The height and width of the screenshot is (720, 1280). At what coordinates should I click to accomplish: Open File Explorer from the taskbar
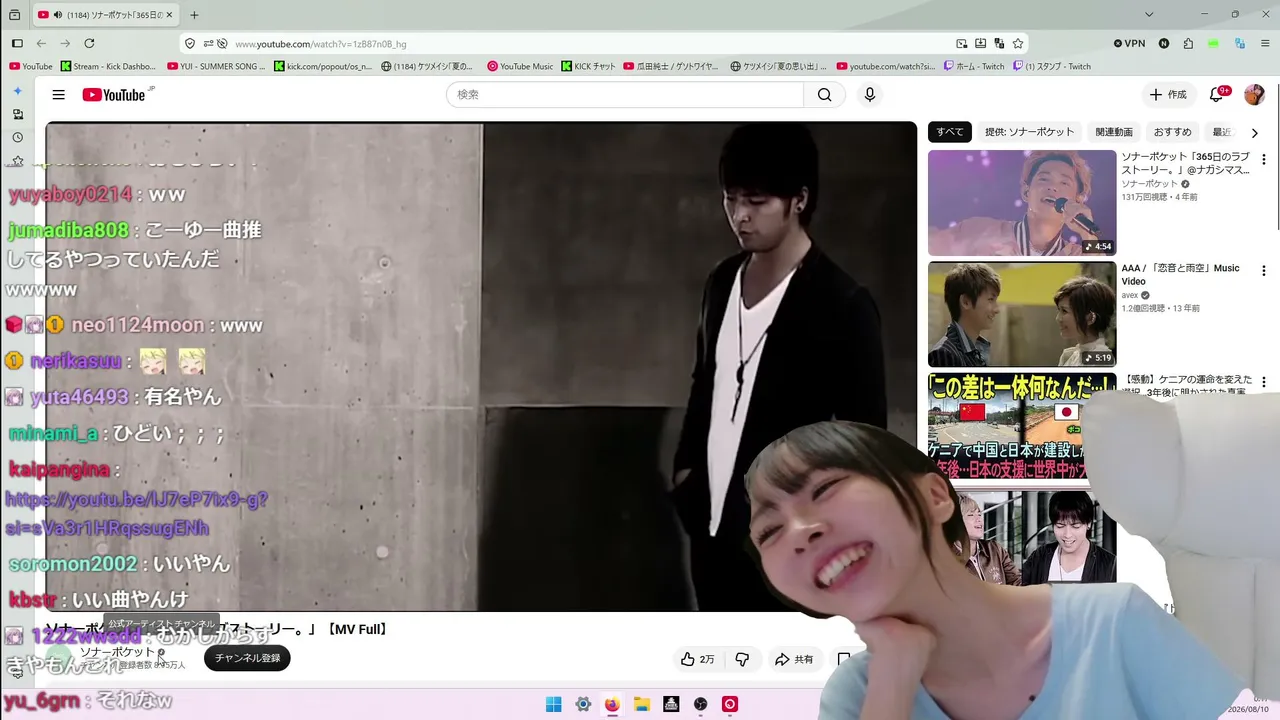tap(642, 704)
